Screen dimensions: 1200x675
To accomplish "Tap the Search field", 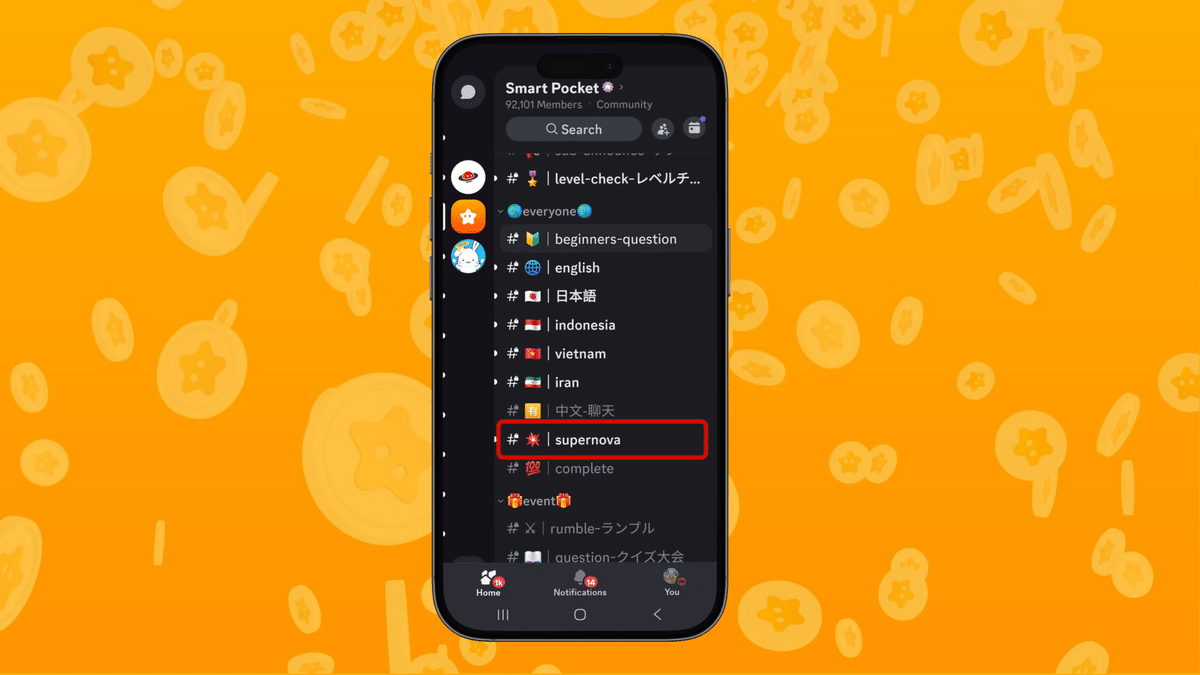I will 573,129.
